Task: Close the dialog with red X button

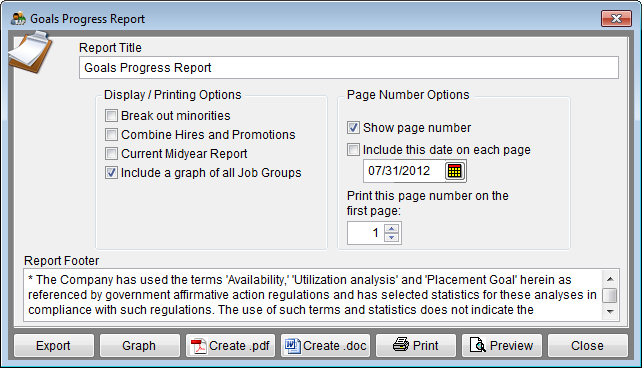Action: pos(616,19)
